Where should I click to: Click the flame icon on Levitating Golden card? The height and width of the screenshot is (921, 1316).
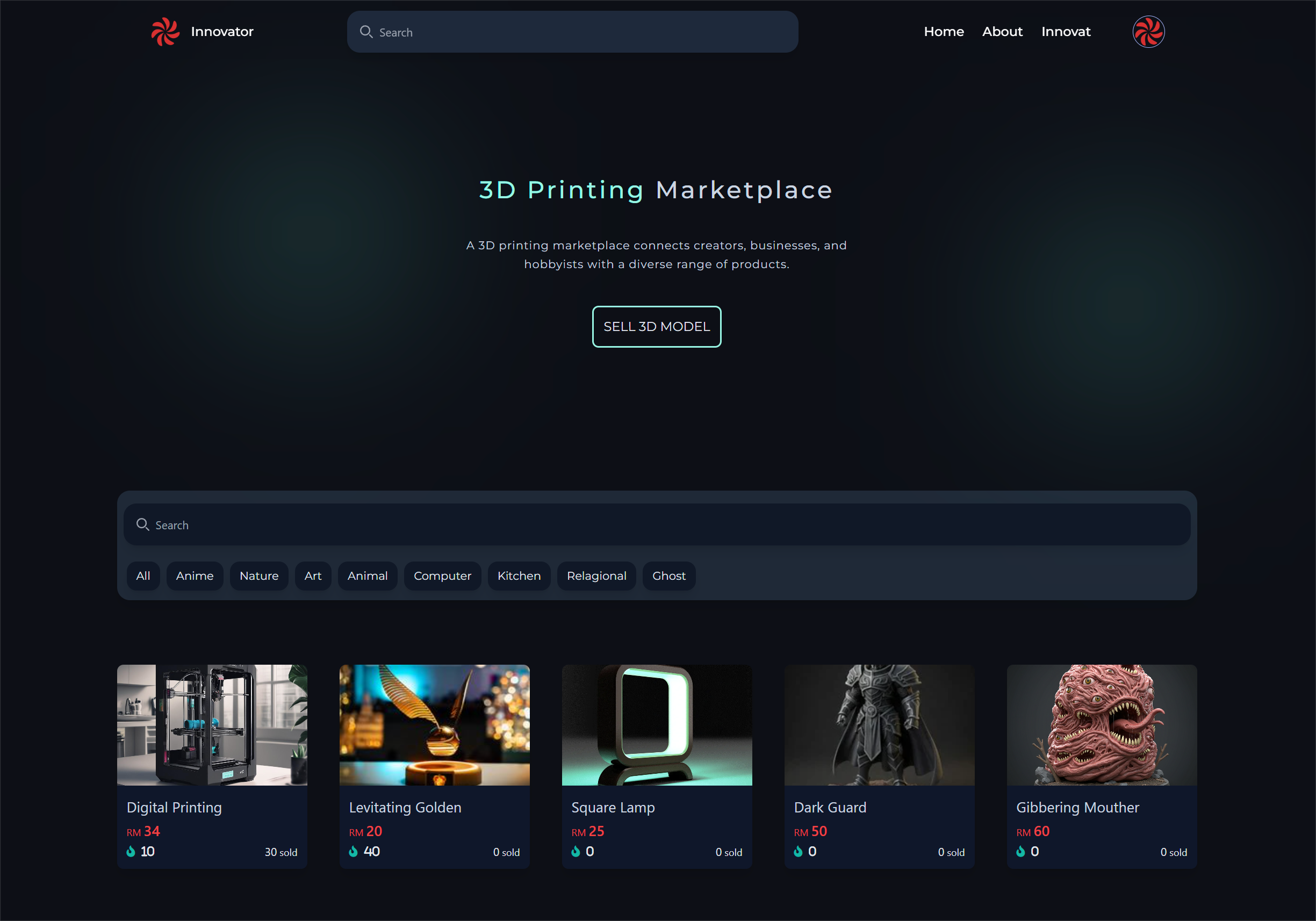coord(353,851)
